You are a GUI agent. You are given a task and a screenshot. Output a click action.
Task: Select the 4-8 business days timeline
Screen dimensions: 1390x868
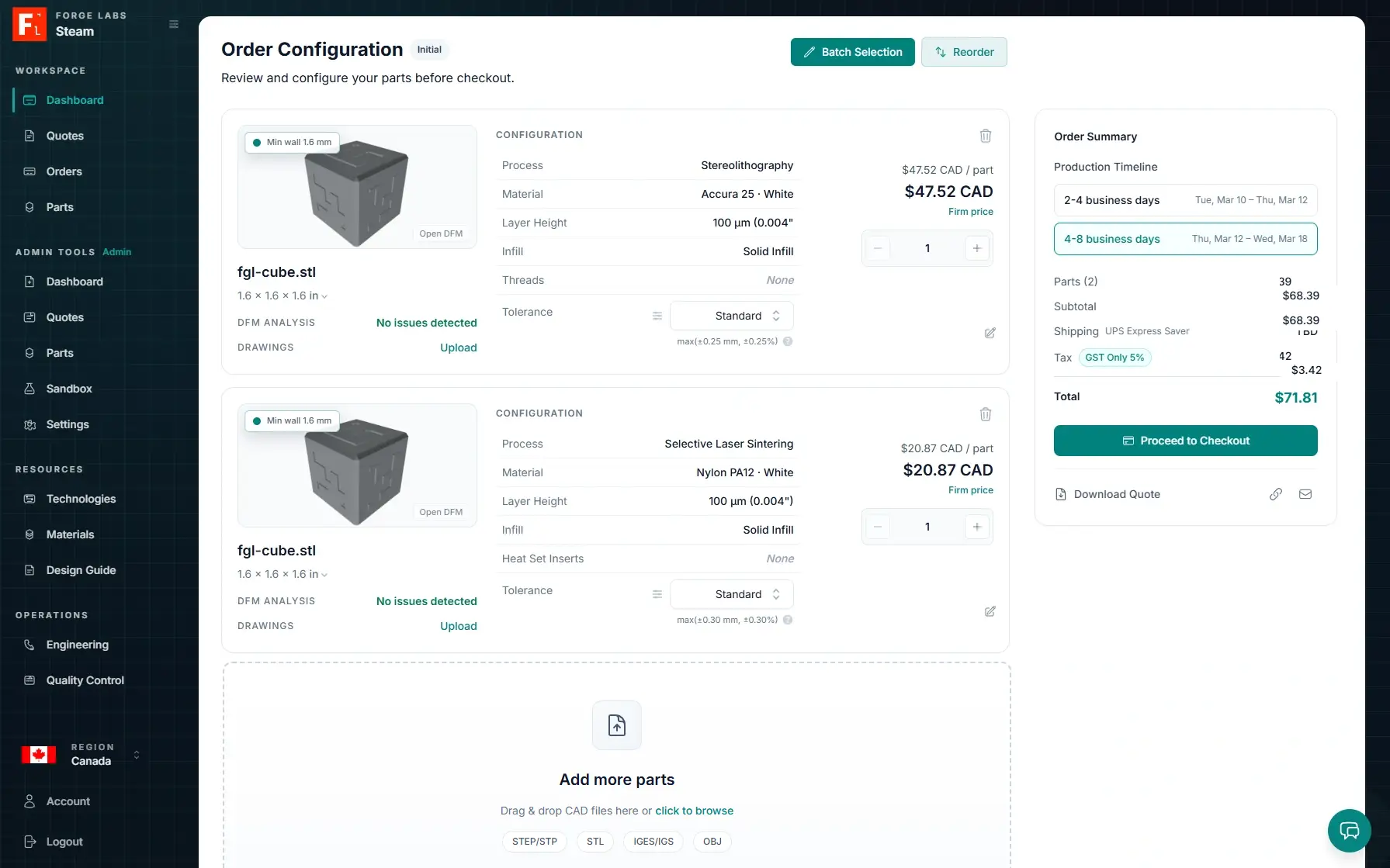click(x=1185, y=239)
